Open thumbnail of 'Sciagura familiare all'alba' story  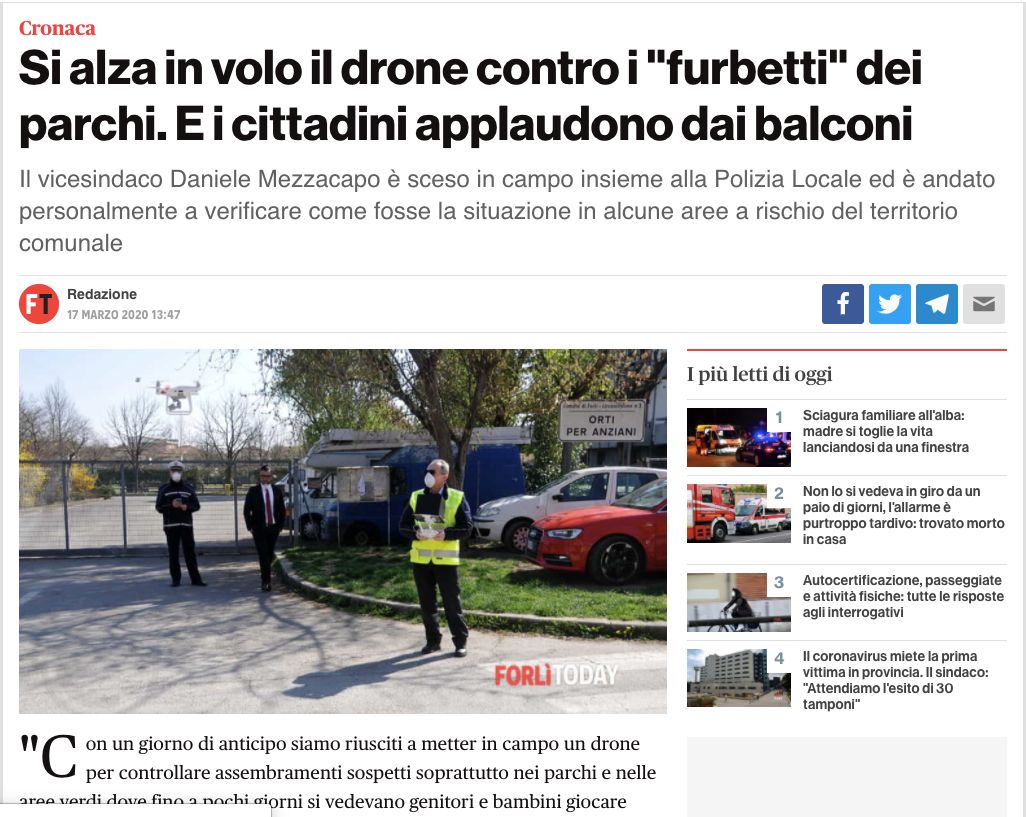[739, 437]
